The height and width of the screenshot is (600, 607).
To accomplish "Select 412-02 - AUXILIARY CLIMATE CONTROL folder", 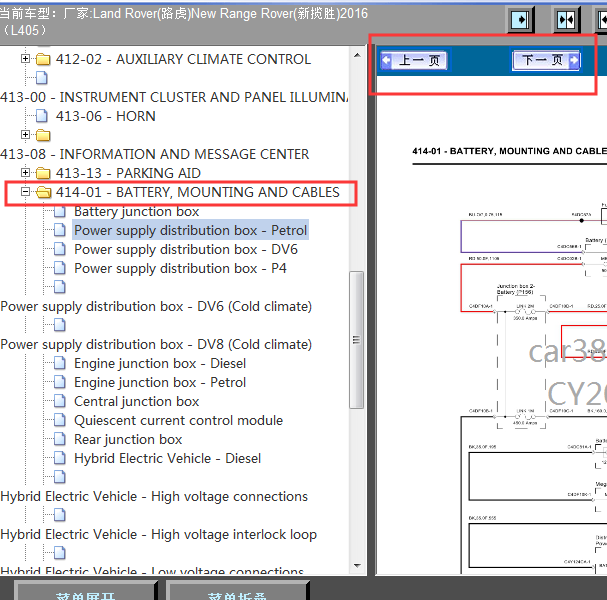I will [183, 59].
